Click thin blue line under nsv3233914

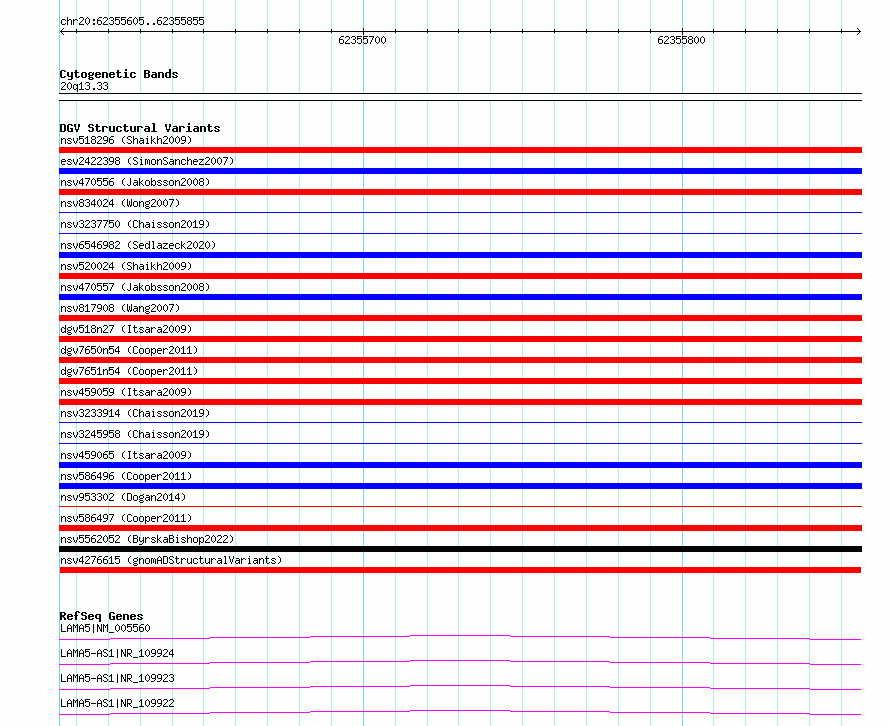[460, 422]
